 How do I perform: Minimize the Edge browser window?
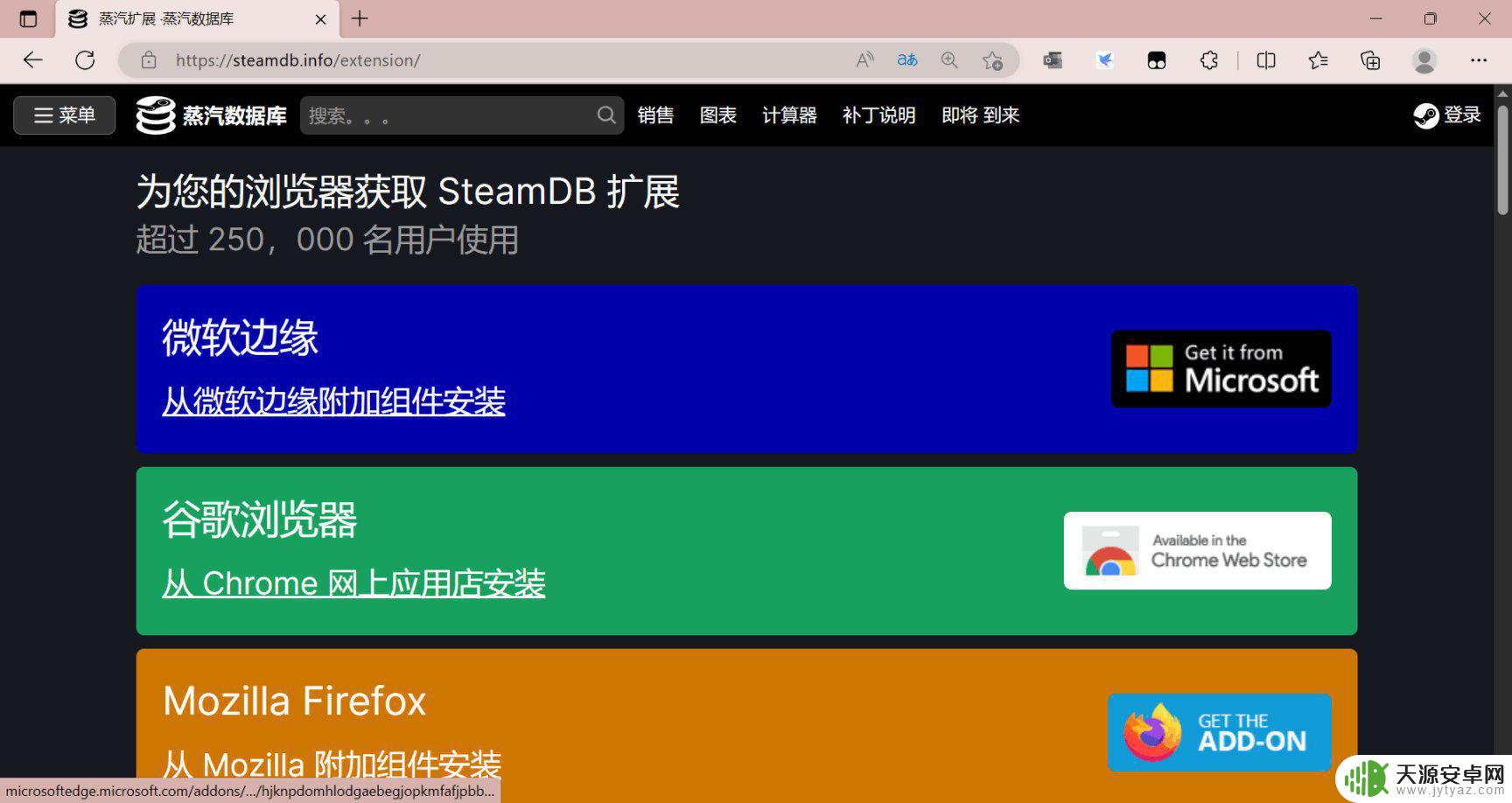pos(1375,18)
